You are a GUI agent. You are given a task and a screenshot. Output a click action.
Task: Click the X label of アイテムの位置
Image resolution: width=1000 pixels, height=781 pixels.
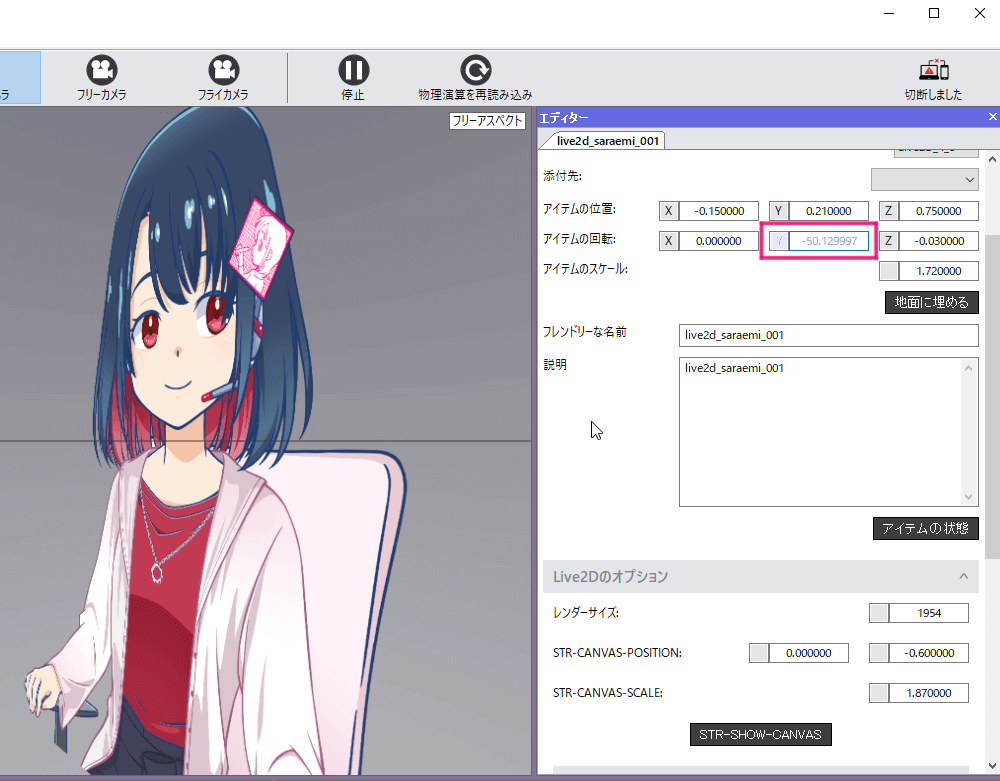(x=668, y=211)
